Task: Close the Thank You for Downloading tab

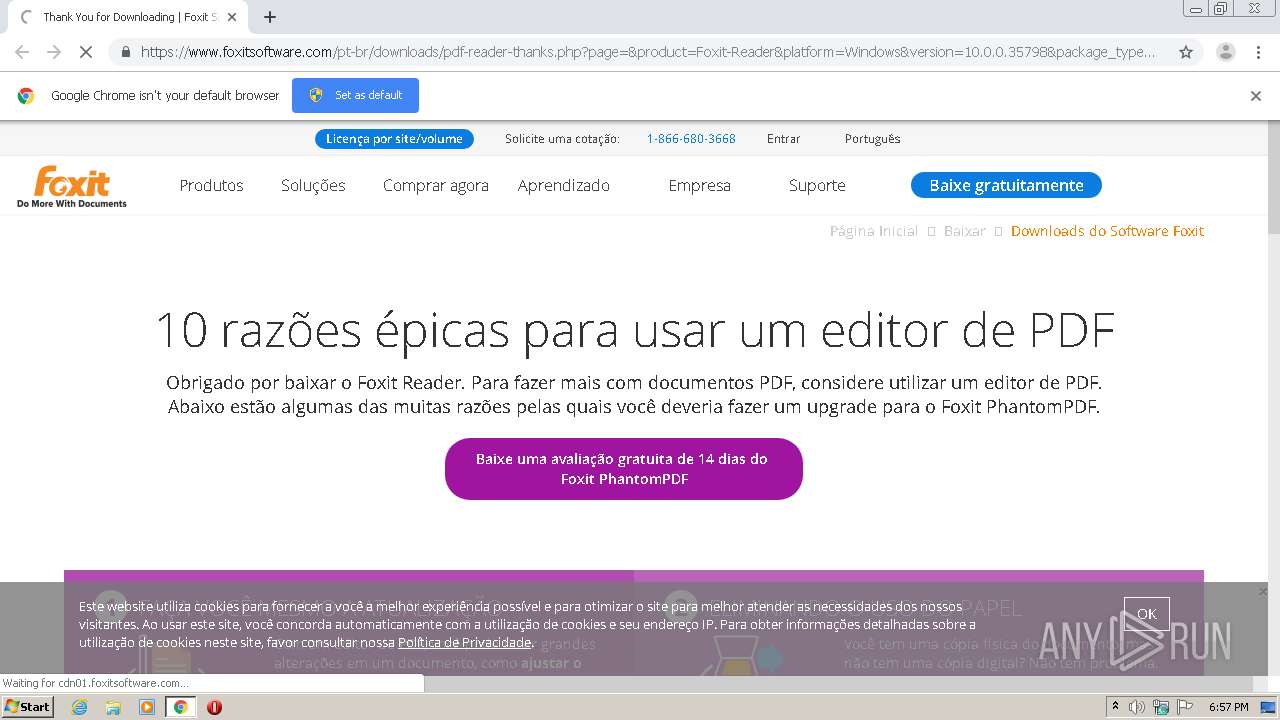Action: (232, 17)
